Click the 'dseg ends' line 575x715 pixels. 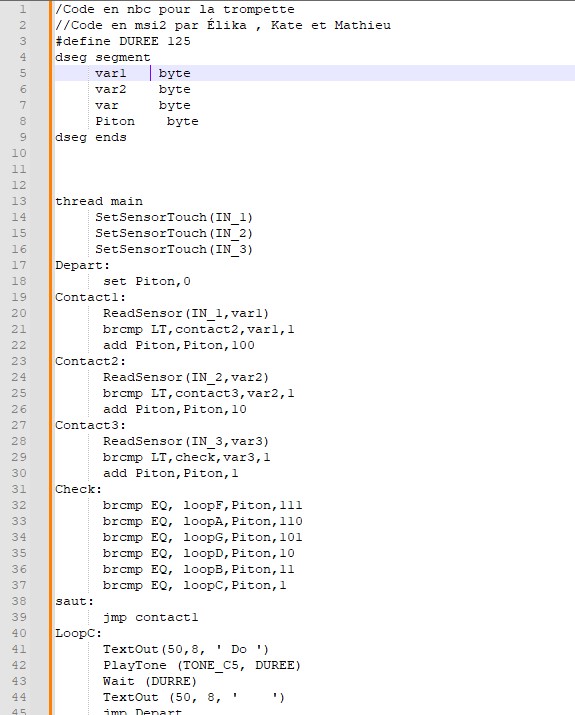tap(91, 137)
